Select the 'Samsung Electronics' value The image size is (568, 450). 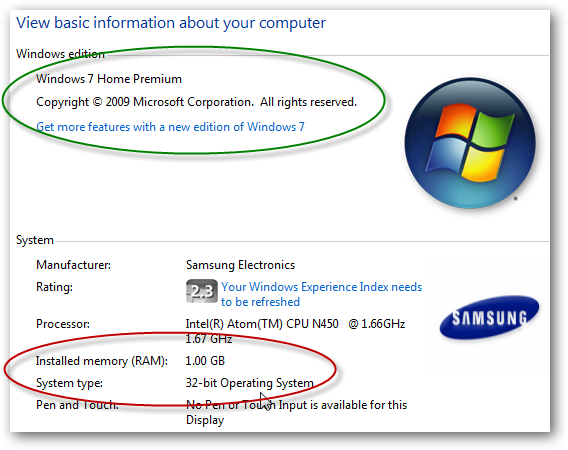pyautogui.click(x=241, y=265)
